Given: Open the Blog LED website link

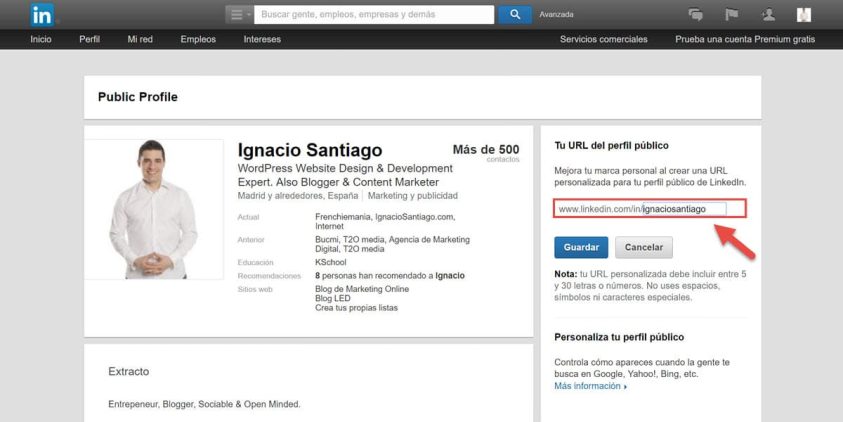Looking at the screenshot, I should [332, 298].
